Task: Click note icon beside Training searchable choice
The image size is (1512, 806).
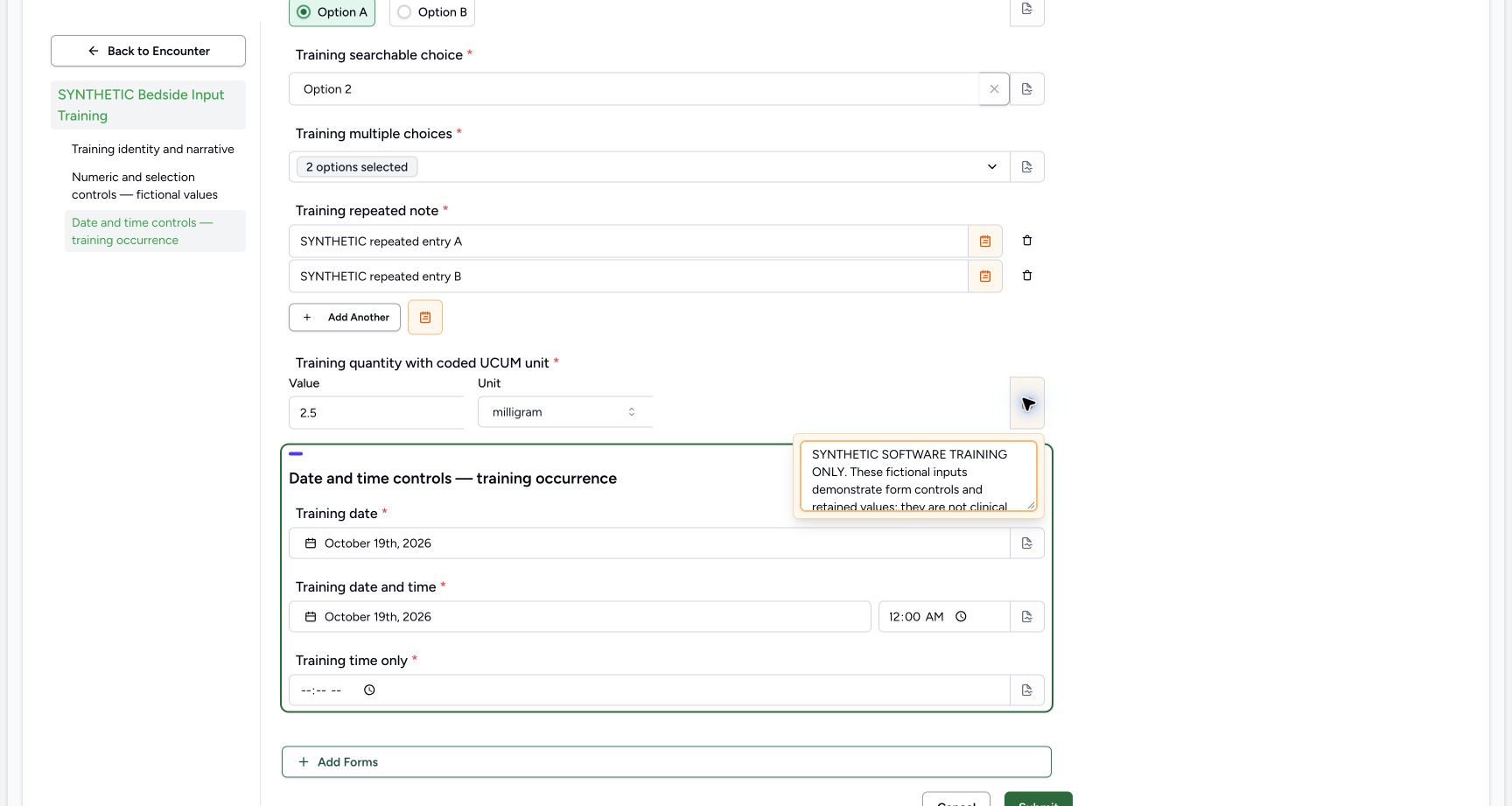Action: pyautogui.click(x=1027, y=89)
